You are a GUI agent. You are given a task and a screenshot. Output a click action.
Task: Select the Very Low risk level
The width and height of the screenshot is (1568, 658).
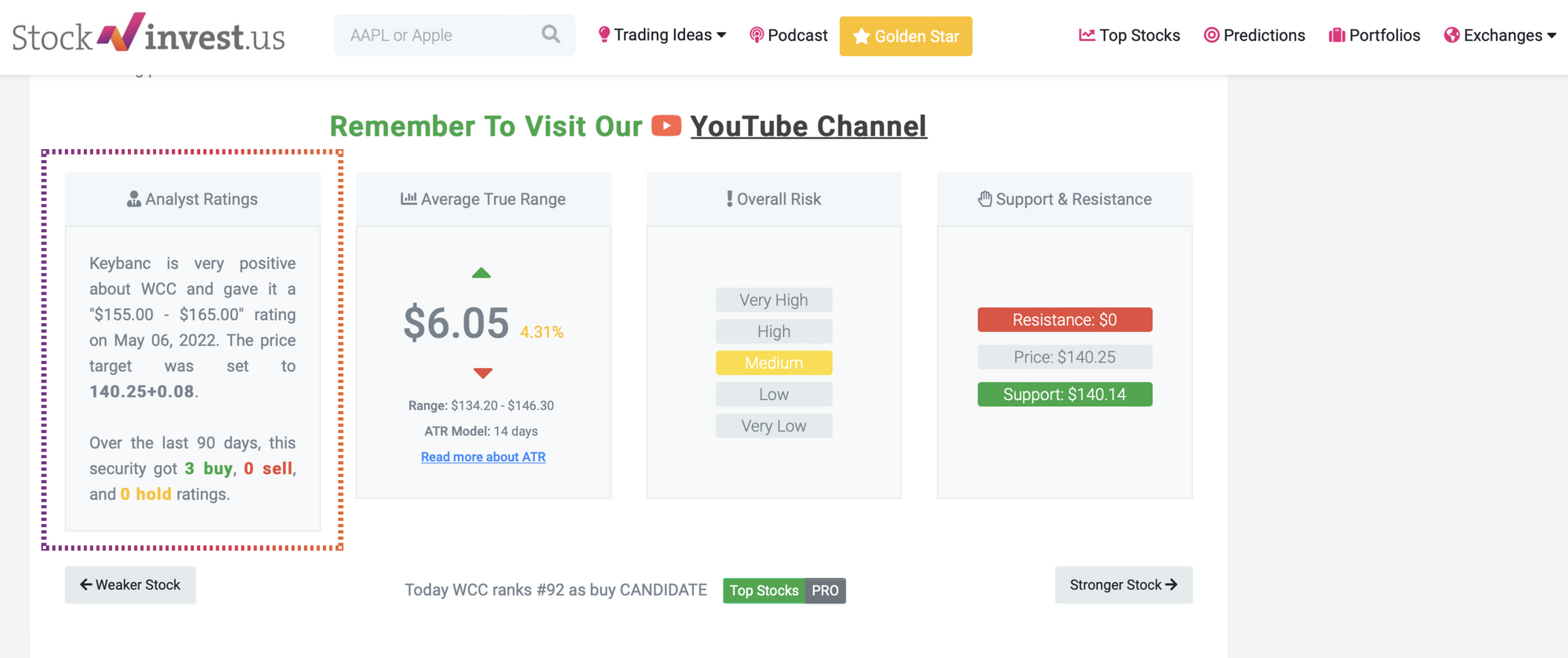point(774,426)
